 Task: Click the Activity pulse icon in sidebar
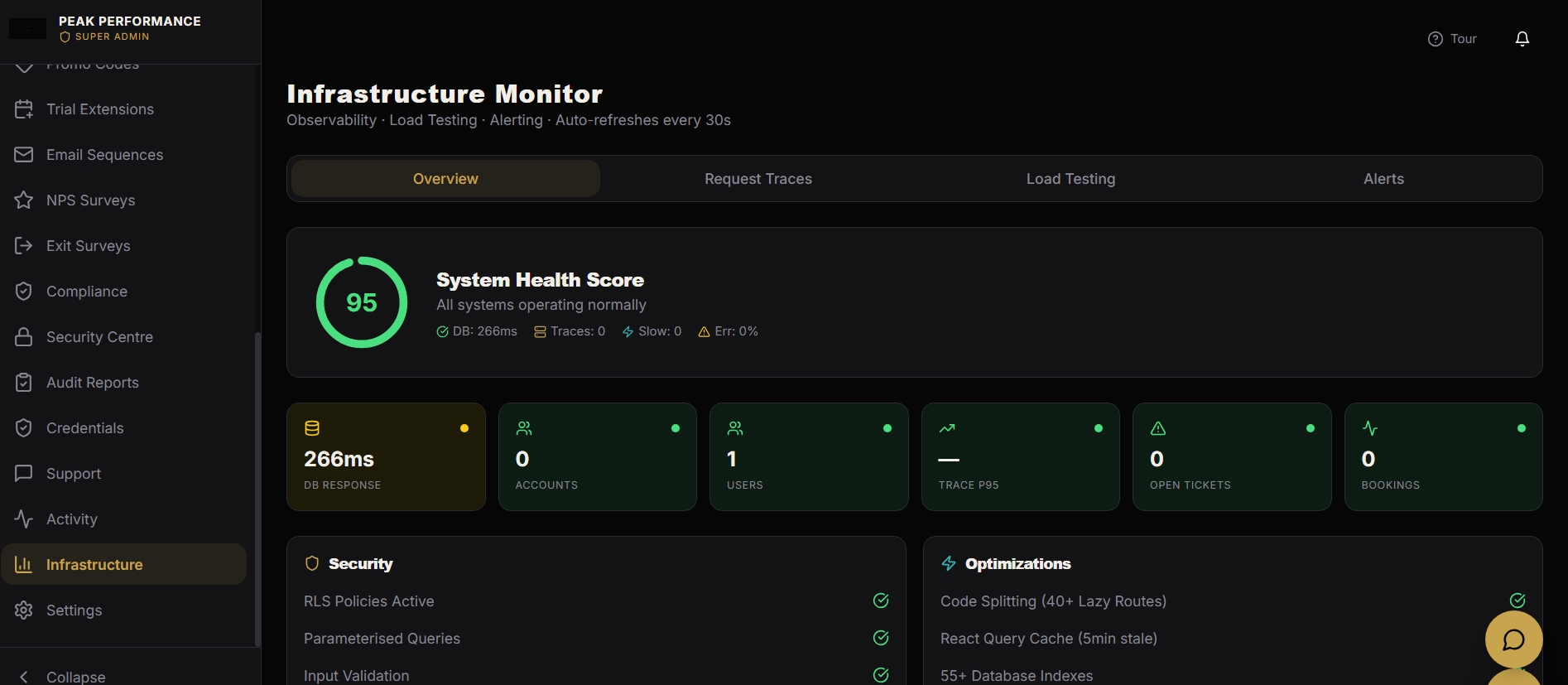24,519
